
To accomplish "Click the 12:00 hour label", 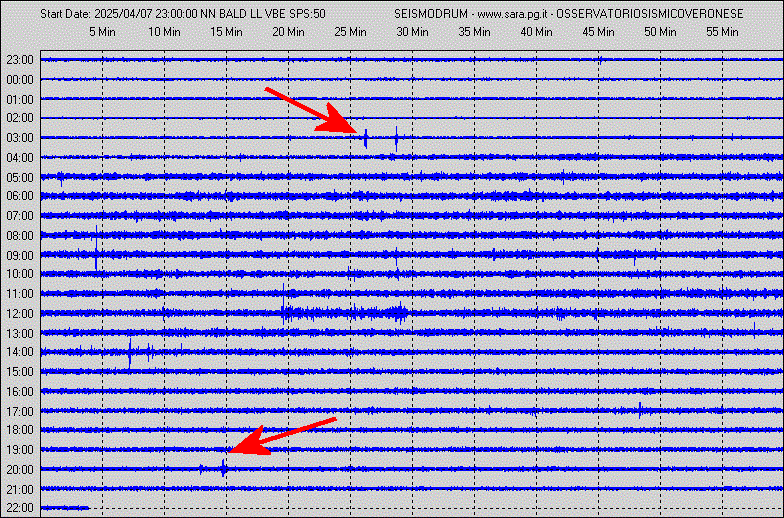I will [20, 314].
